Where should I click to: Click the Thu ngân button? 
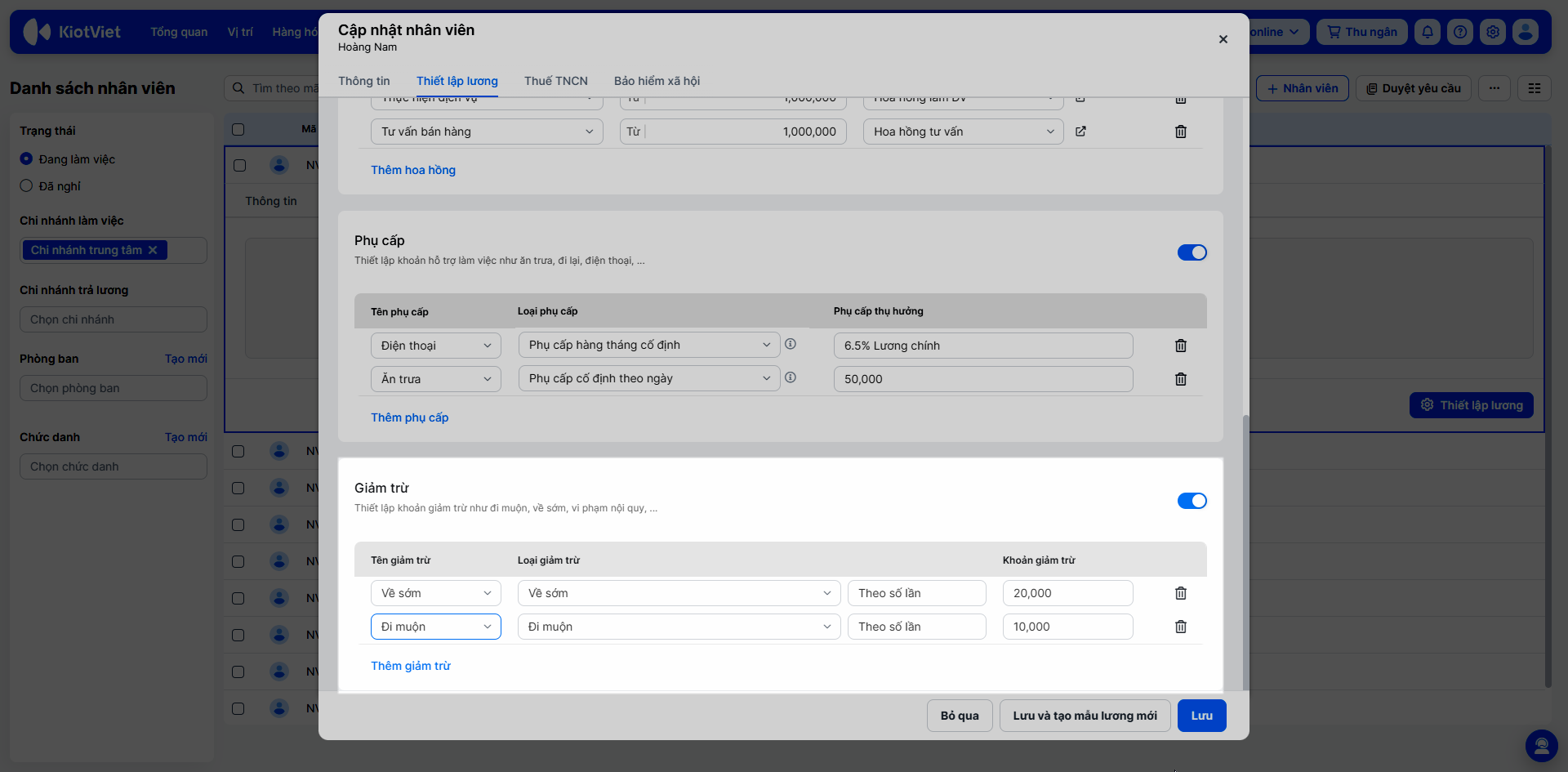tap(1361, 32)
